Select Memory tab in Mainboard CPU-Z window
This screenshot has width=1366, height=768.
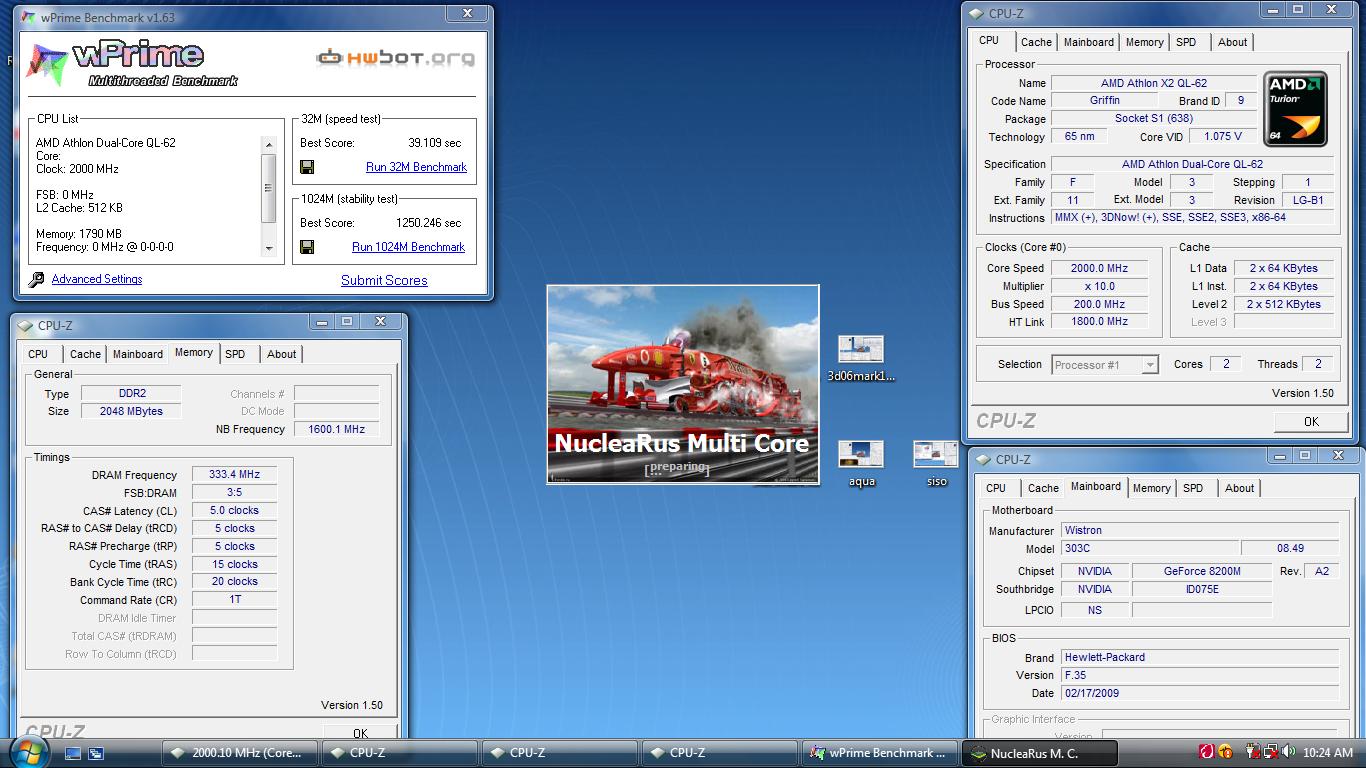(1151, 488)
